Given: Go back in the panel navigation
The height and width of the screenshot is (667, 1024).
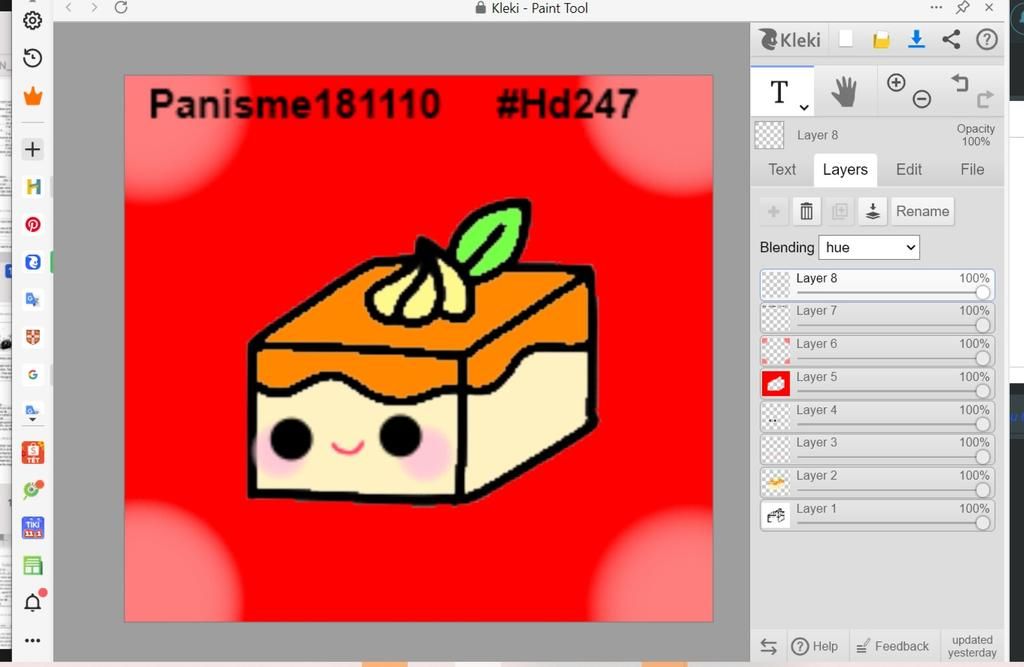Looking at the screenshot, I should pyautogui.click(x=68, y=8).
